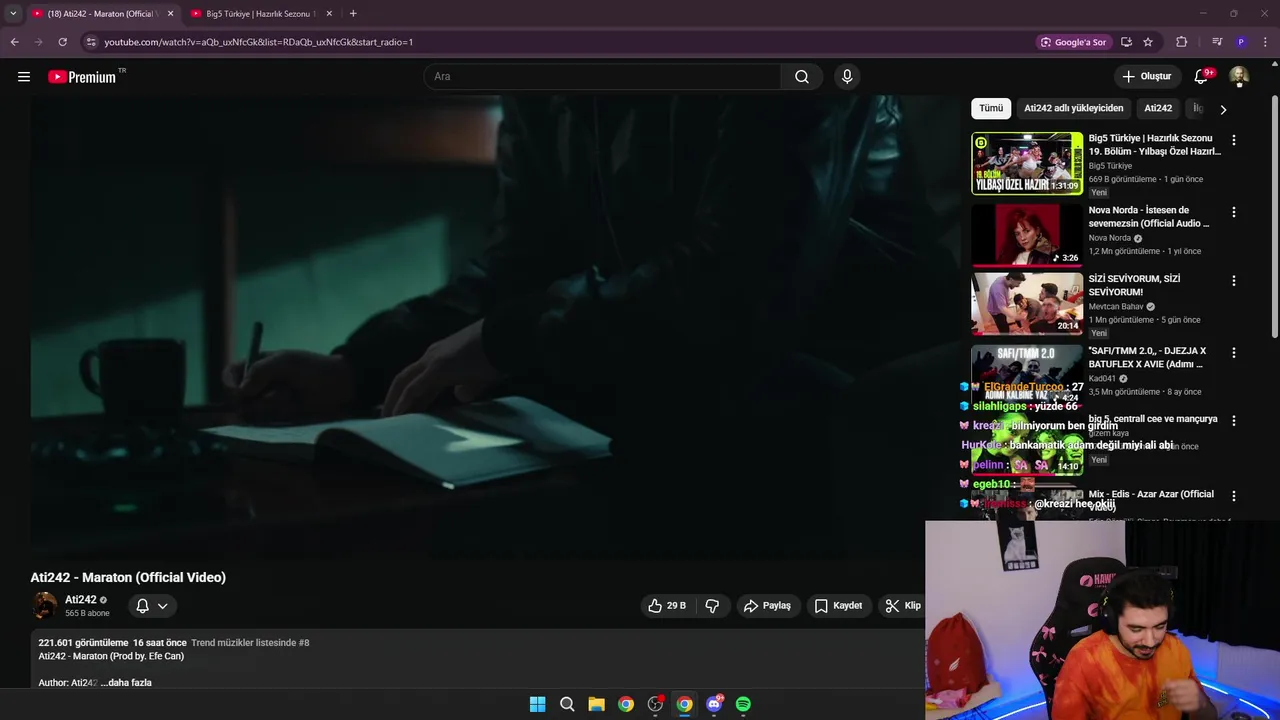
Task: Open the Ati242 channel name link
Action: pos(81,600)
